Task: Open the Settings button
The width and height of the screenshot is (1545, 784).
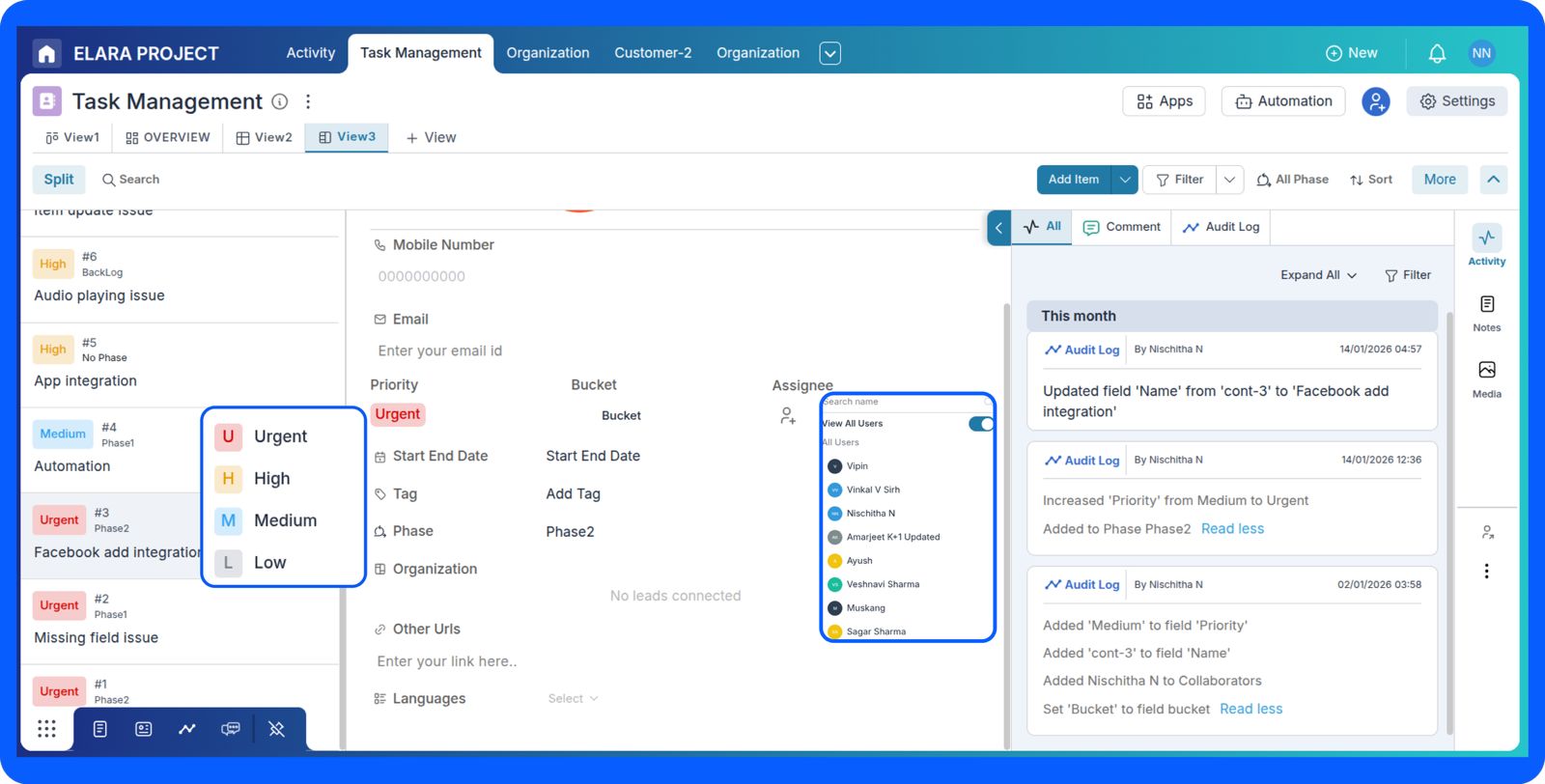Action: tap(1457, 101)
